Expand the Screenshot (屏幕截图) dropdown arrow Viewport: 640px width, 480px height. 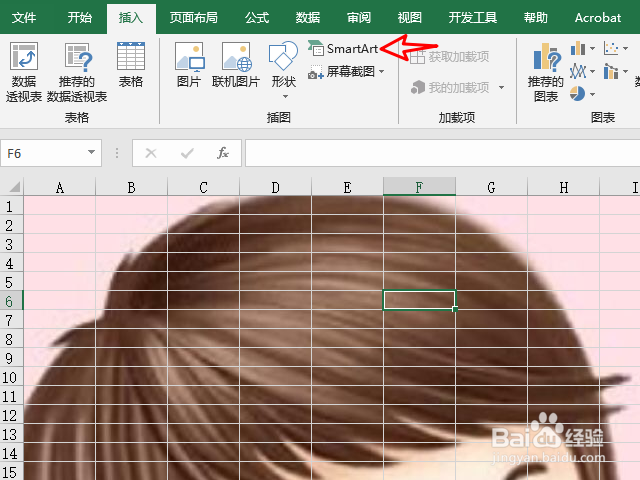(381, 72)
